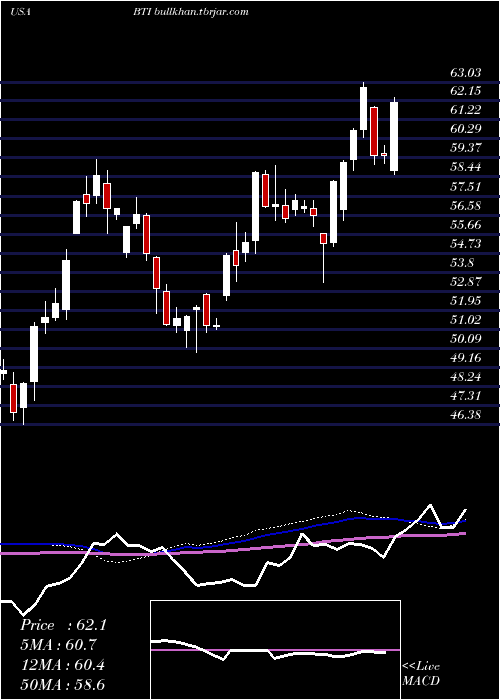Click the 54.73 price axis label
This screenshot has width=500, height=700.
[465, 244]
